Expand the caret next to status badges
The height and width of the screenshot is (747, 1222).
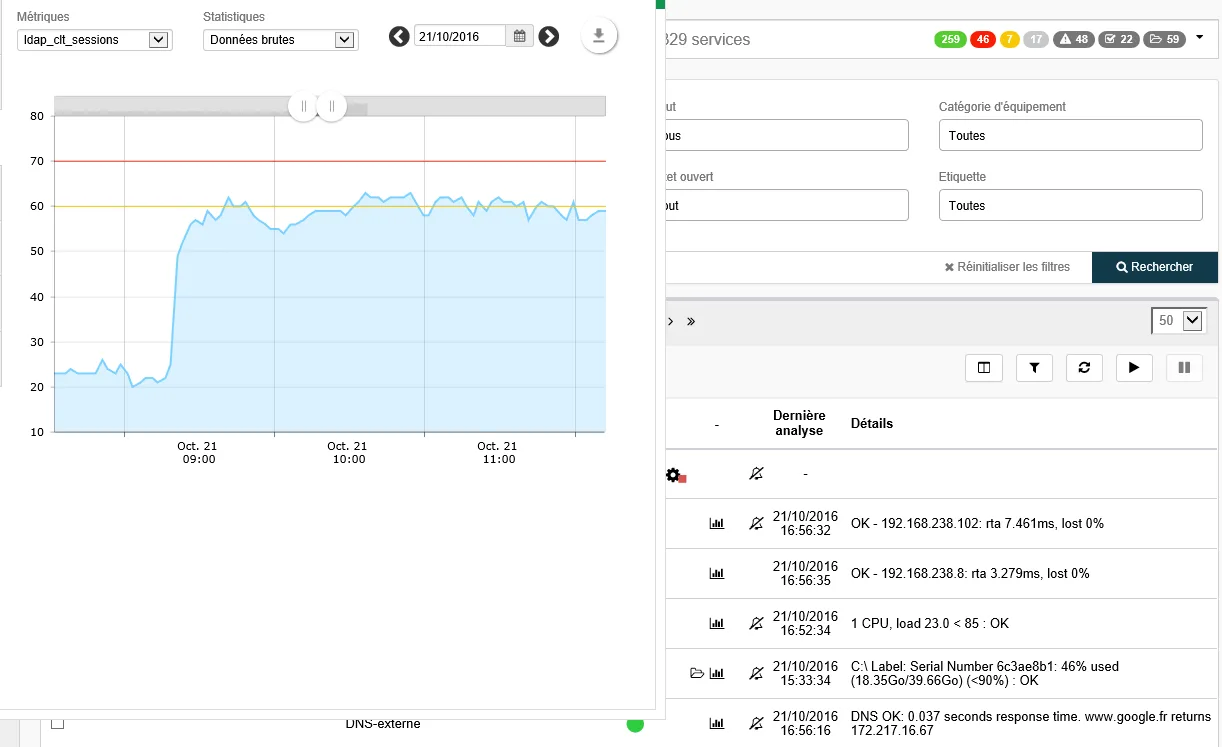pyautogui.click(x=1199, y=38)
